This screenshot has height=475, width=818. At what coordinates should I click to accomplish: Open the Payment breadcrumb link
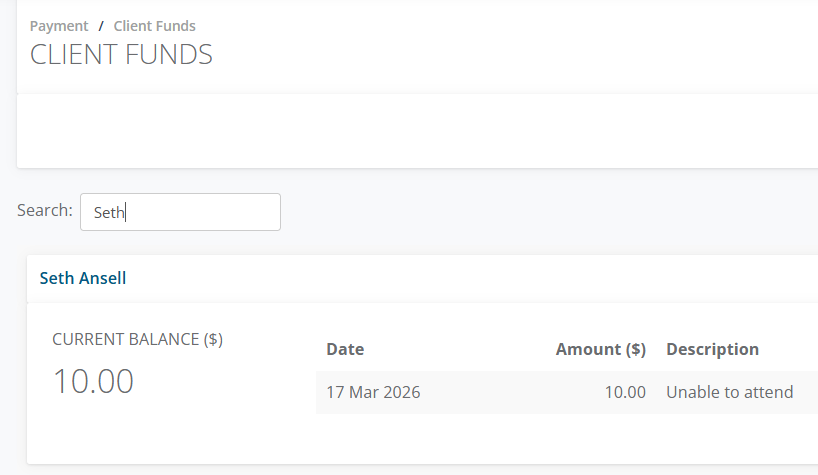click(59, 26)
